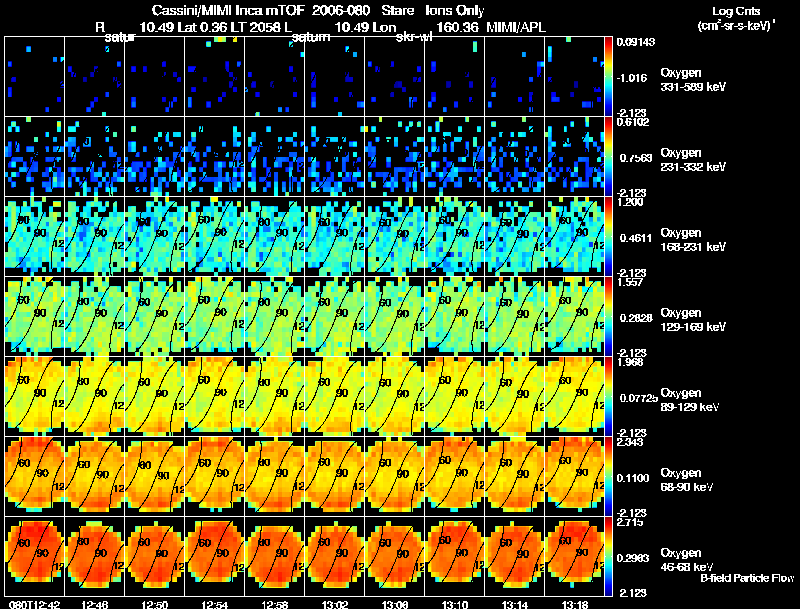Viewport: 800px width, 609px height.
Task: Click the color bar beside Oxygen 331-589 keV
Action: tap(608, 77)
